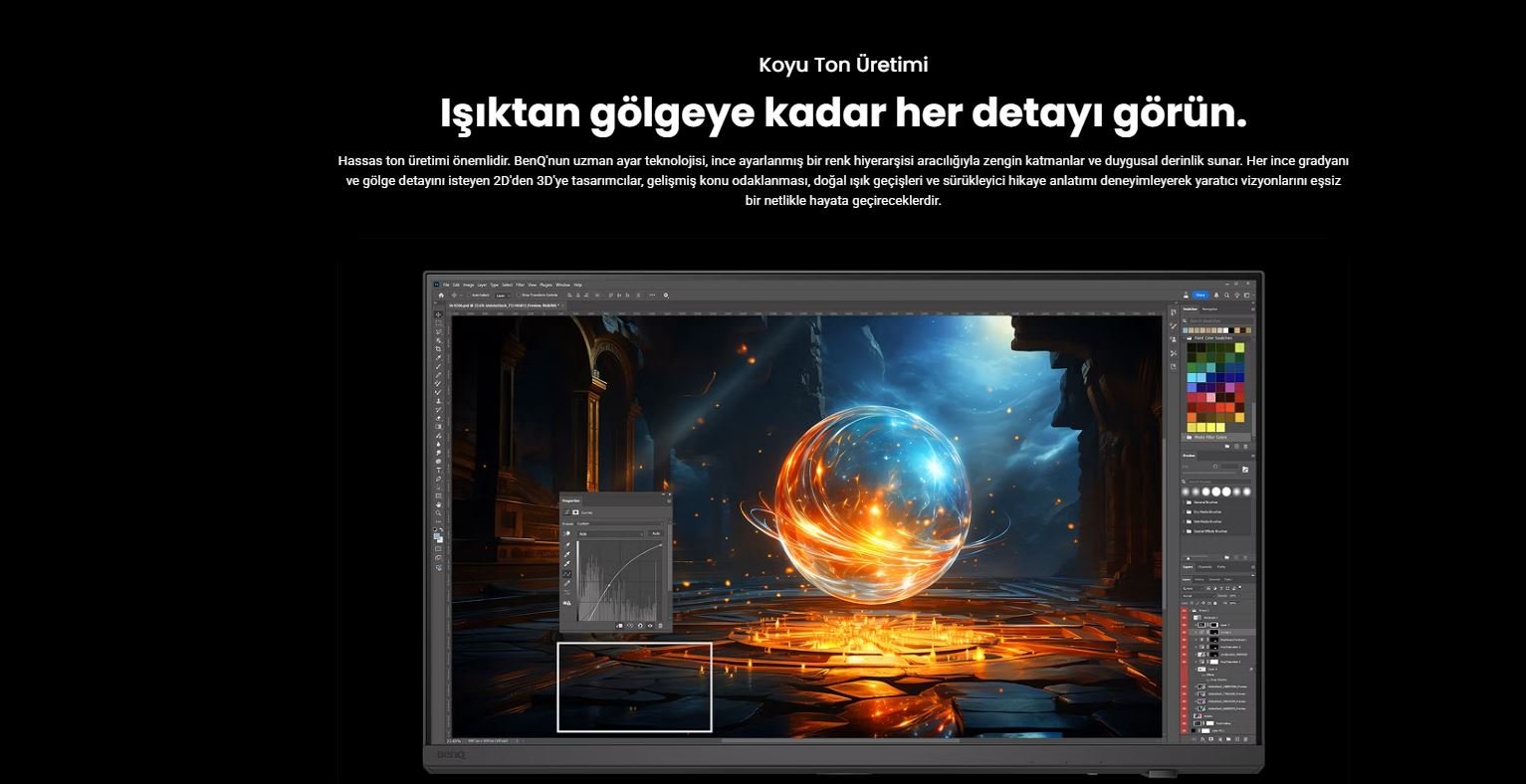This screenshot has height=784, width=1526.
Task: Click the Auto button in Curves properties
Action: 656,533
